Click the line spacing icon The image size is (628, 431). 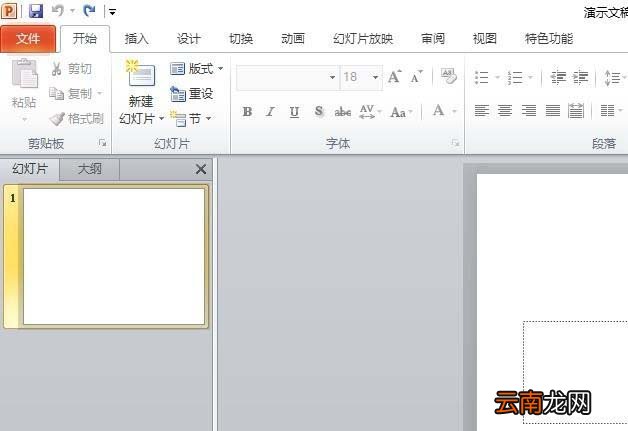pos(613,78)
